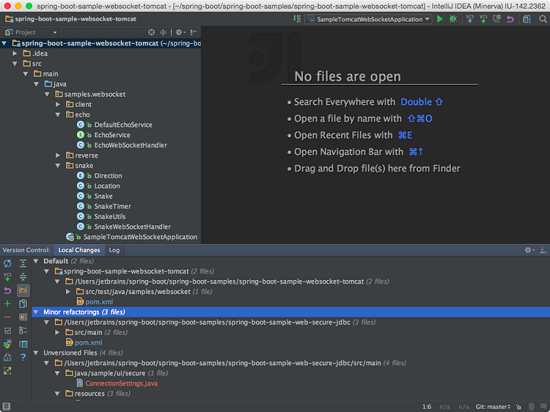Open the show history toolbar icon
The height and width of the screenshot is (412, 550).
497,19
